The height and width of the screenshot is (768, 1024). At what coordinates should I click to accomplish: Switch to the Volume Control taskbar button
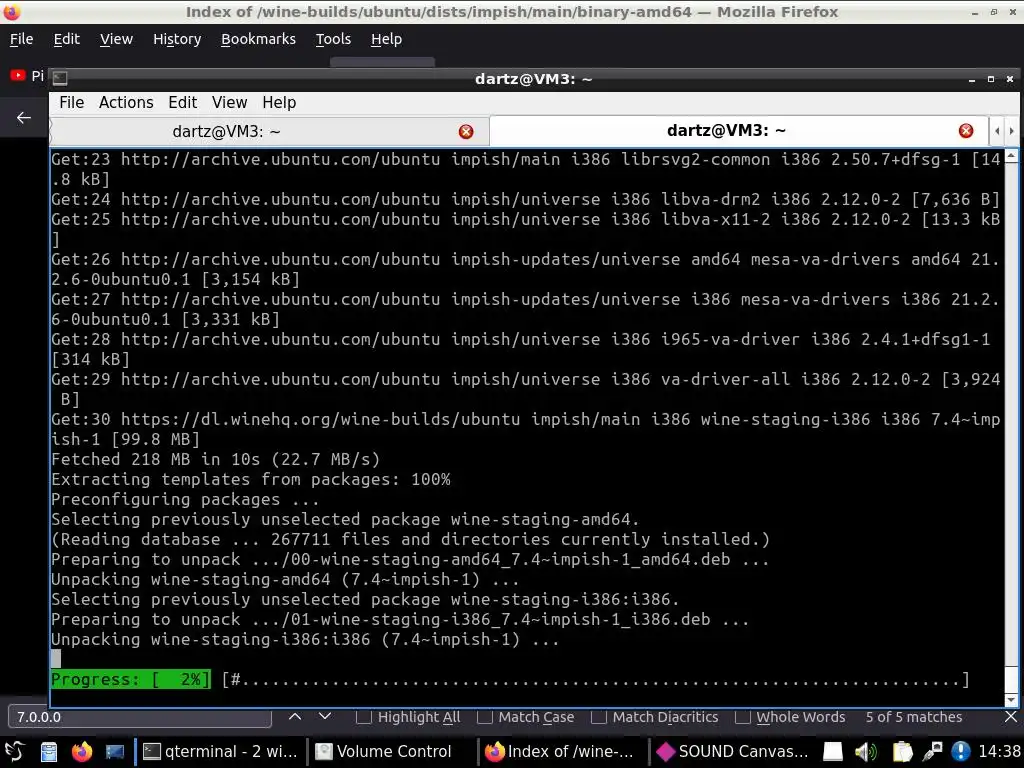pyautogui.click(x=392, y=752)
